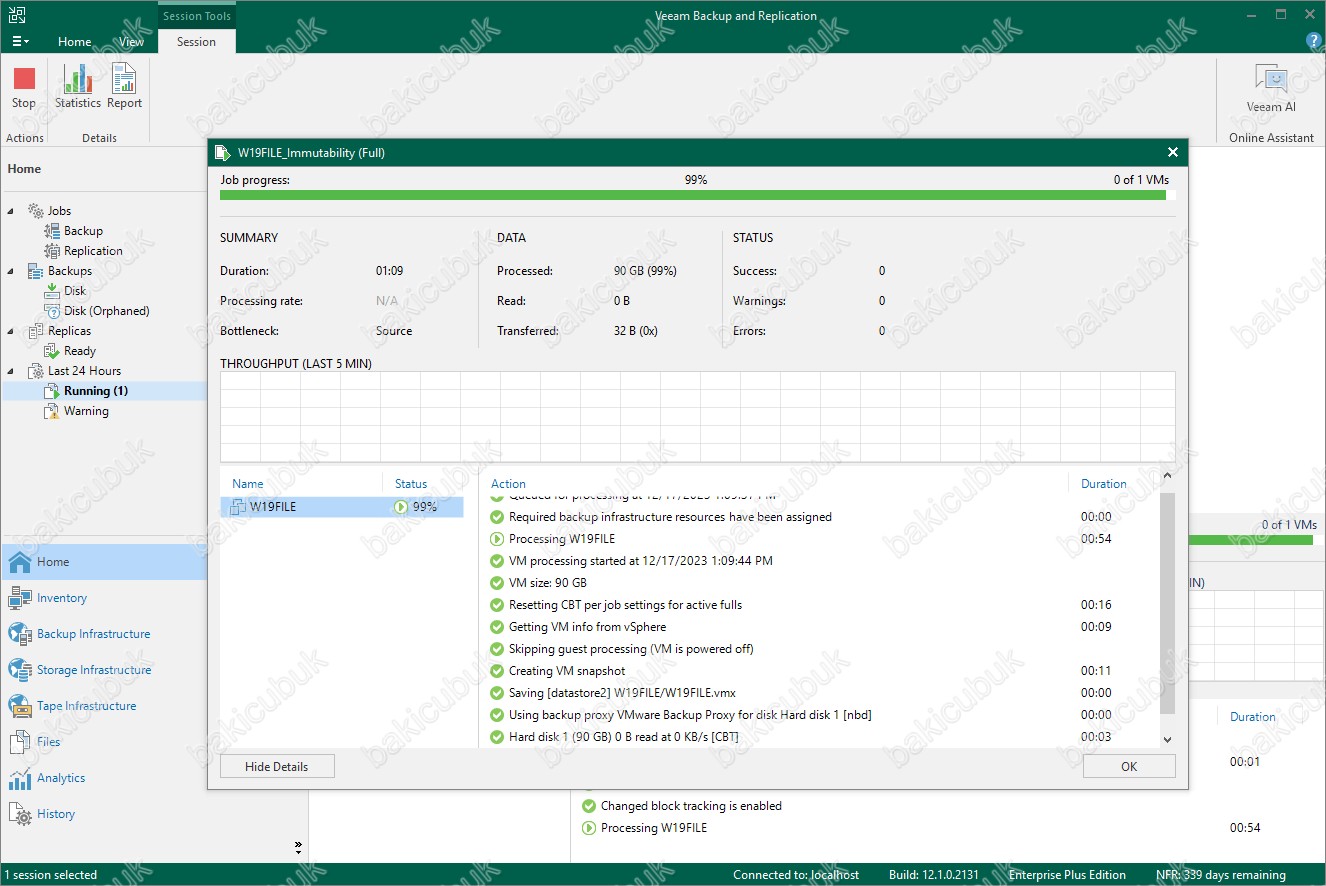Open session Statistics
This screenshot has width=1326, height=886.
78,87
